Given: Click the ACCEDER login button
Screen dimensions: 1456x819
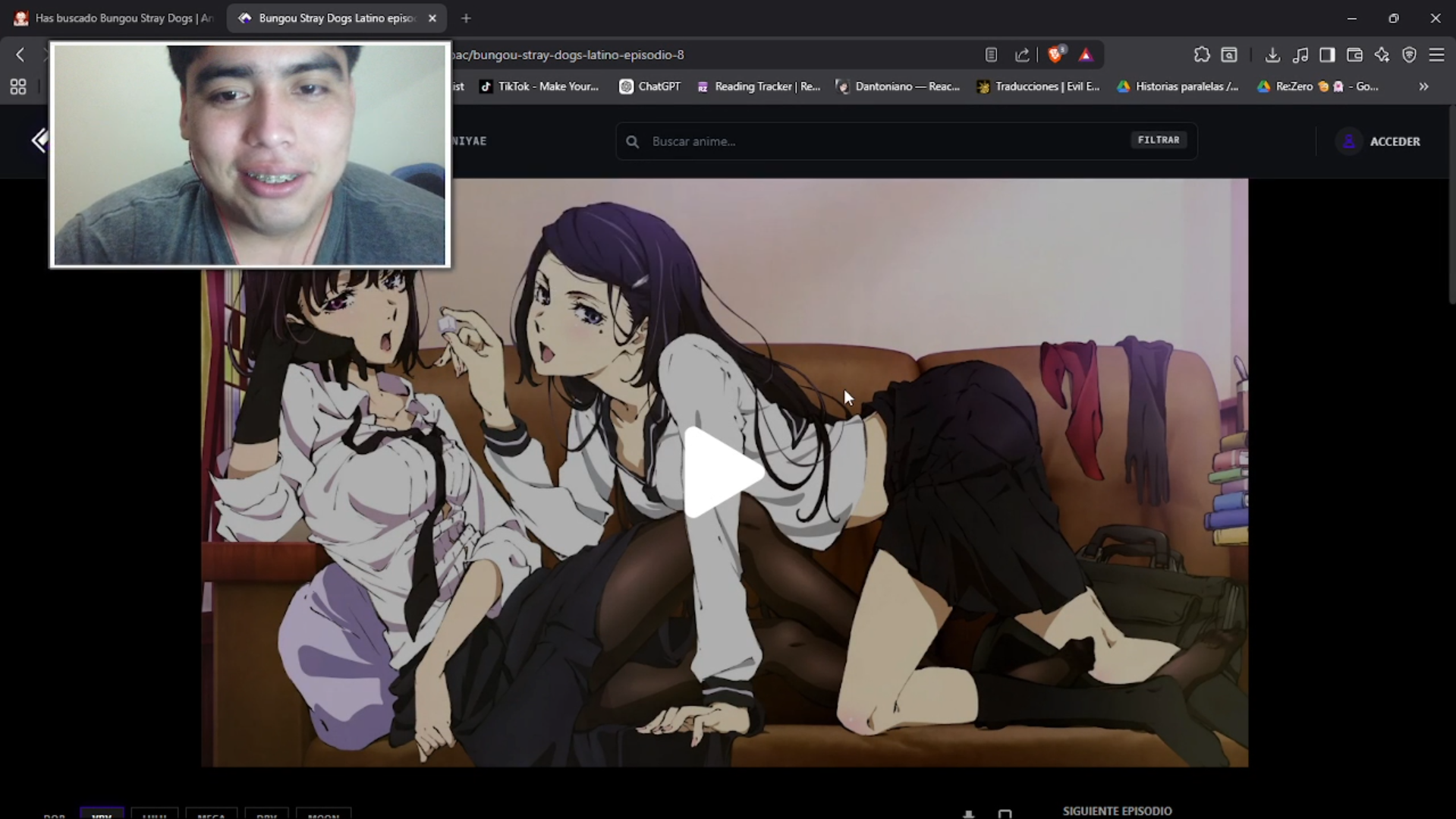Looking at the screenshot, I should click(x=1395, y=141).
